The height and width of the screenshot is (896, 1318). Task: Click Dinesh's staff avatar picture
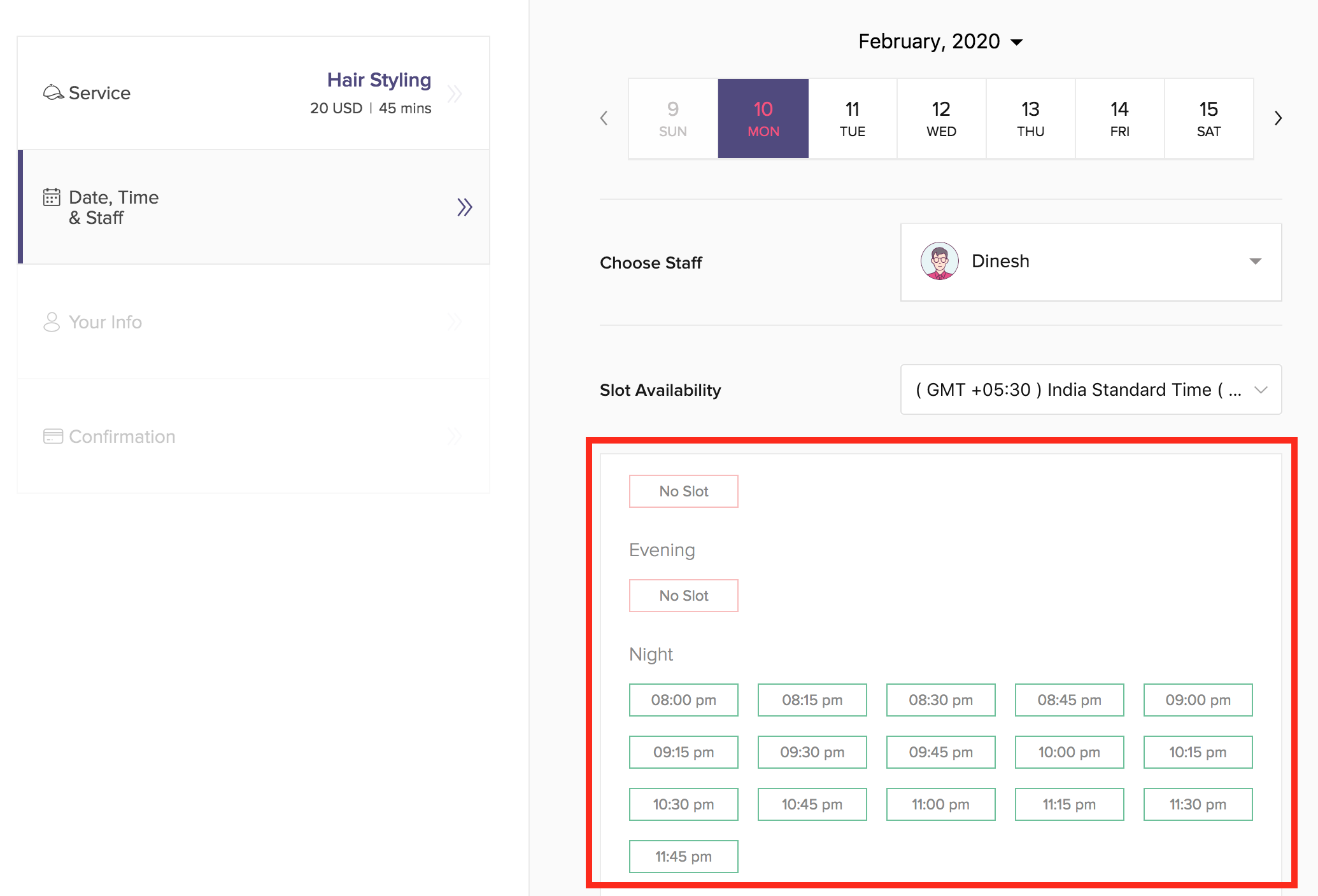[939, 261]
